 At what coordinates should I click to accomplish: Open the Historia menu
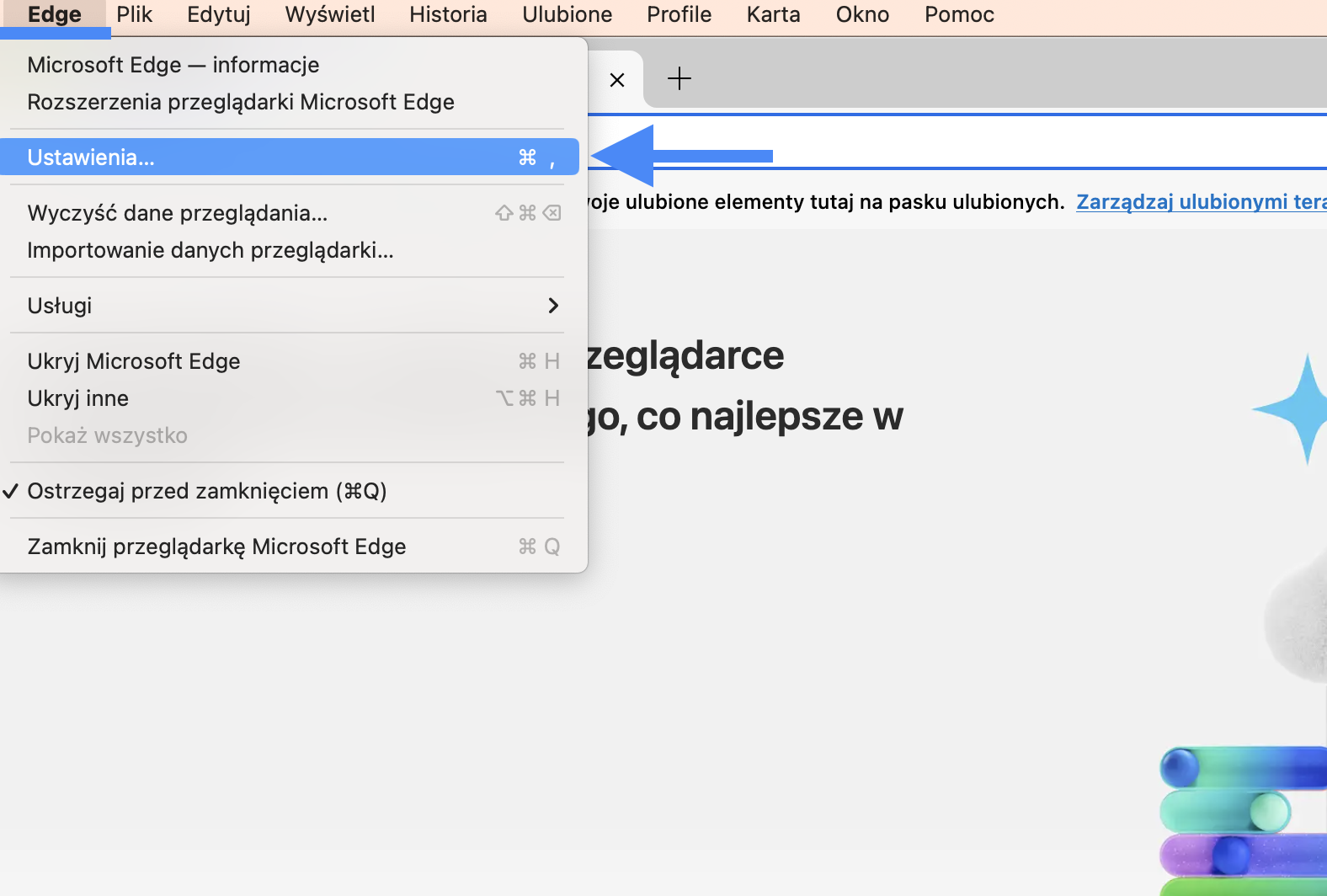[448, 15]
